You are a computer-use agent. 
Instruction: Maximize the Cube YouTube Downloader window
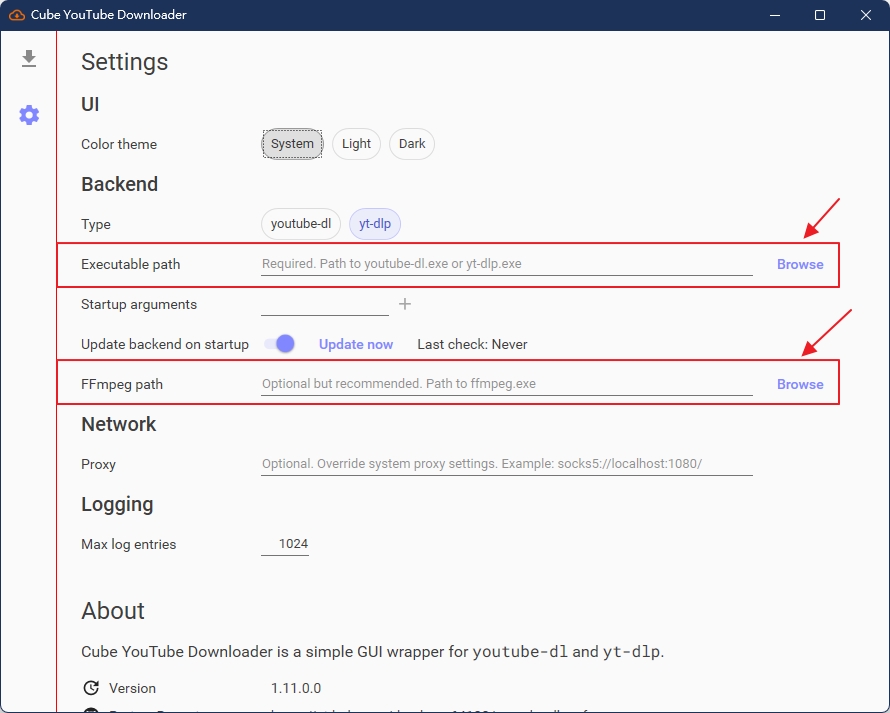820,15
